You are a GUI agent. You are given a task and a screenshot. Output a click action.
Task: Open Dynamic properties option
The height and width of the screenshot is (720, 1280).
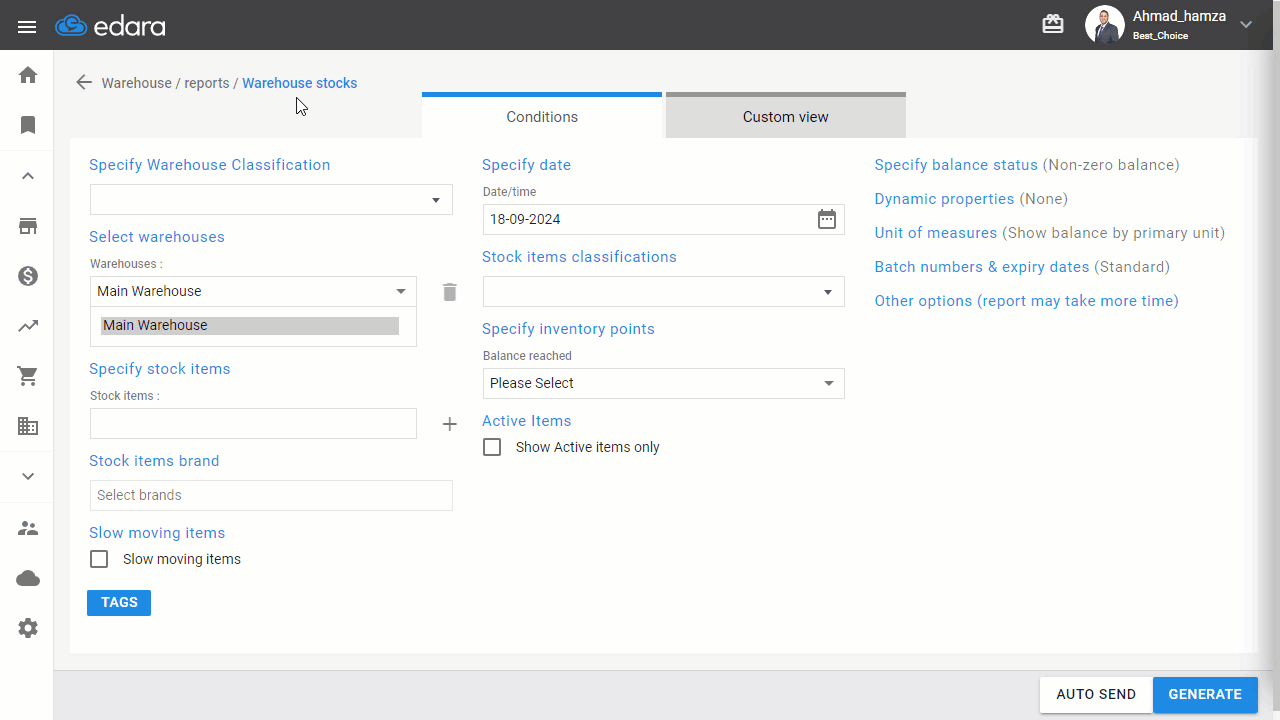(944, 199)
